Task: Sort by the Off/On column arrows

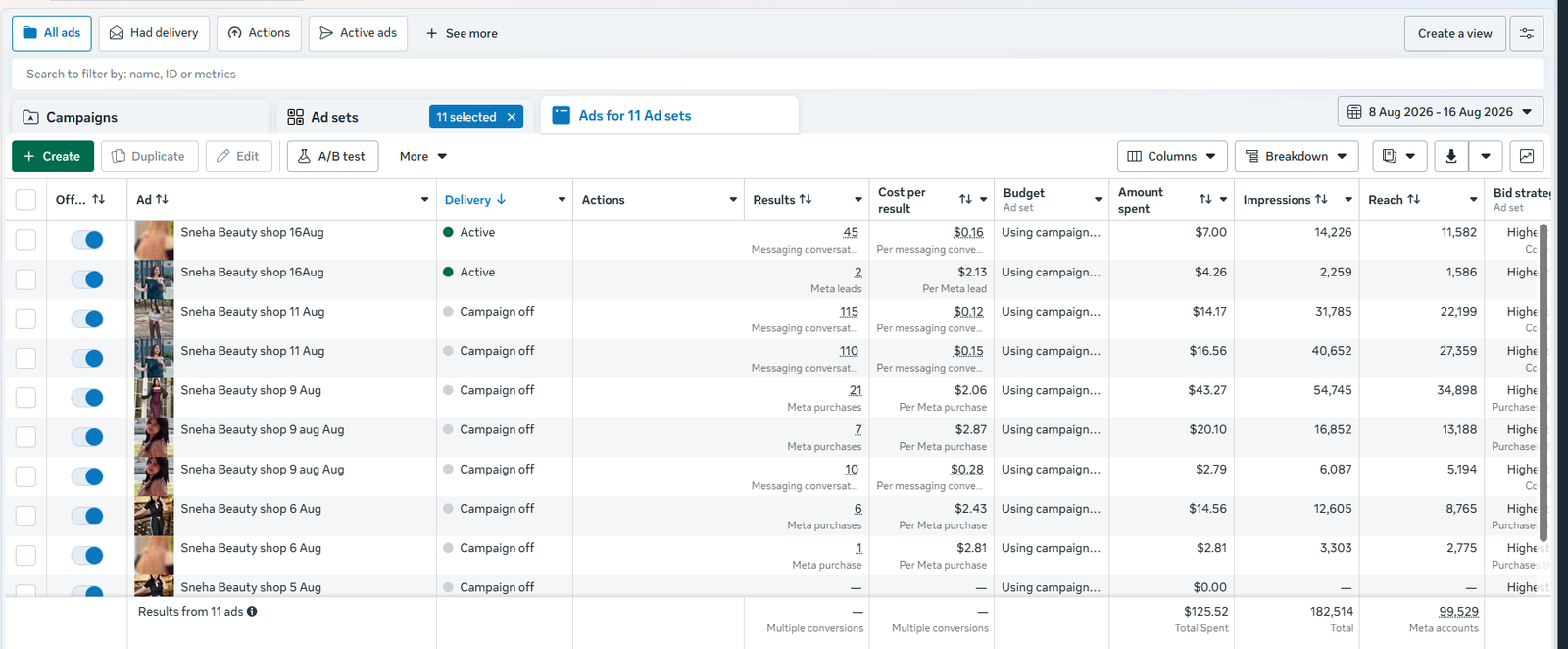Action: [99, 199]
